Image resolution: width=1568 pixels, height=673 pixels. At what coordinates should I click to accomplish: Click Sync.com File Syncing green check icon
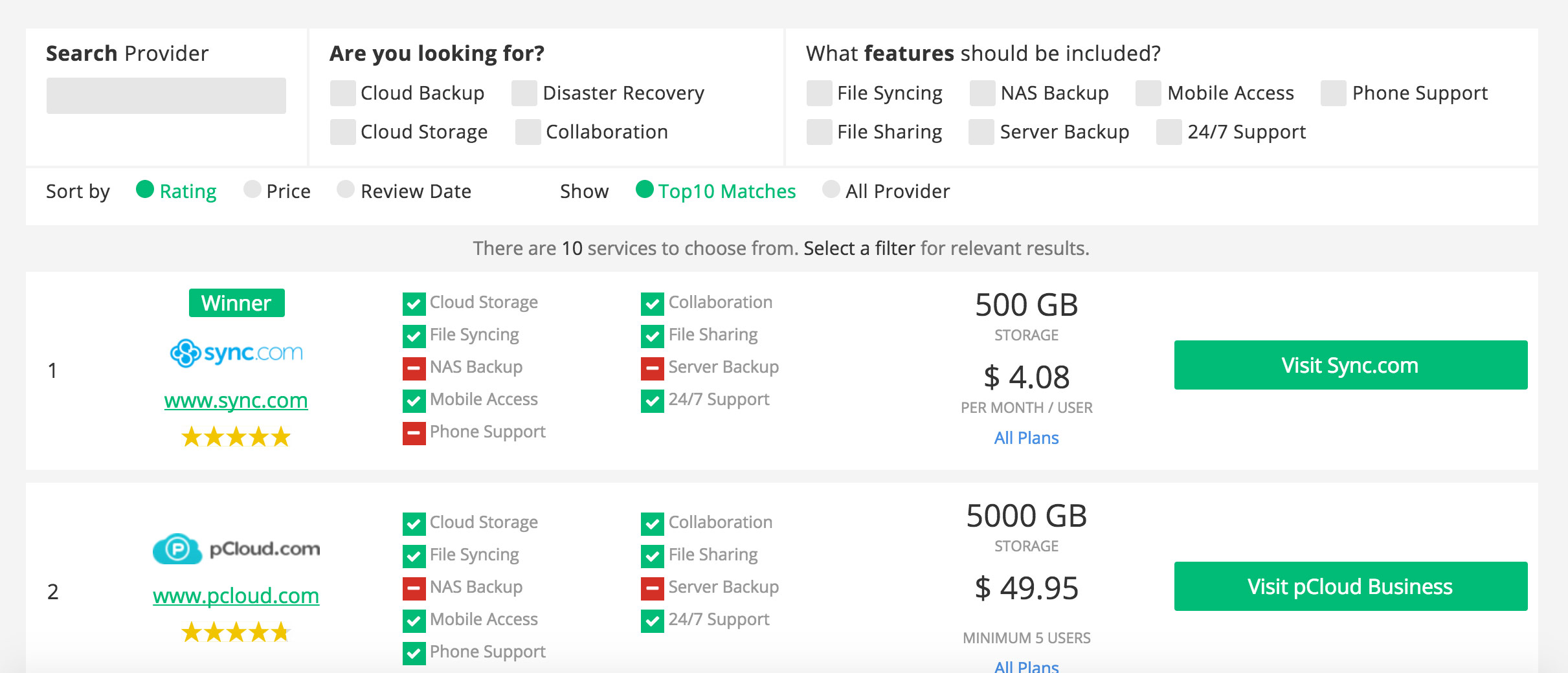pyautogui.click(x=414, y=336)
